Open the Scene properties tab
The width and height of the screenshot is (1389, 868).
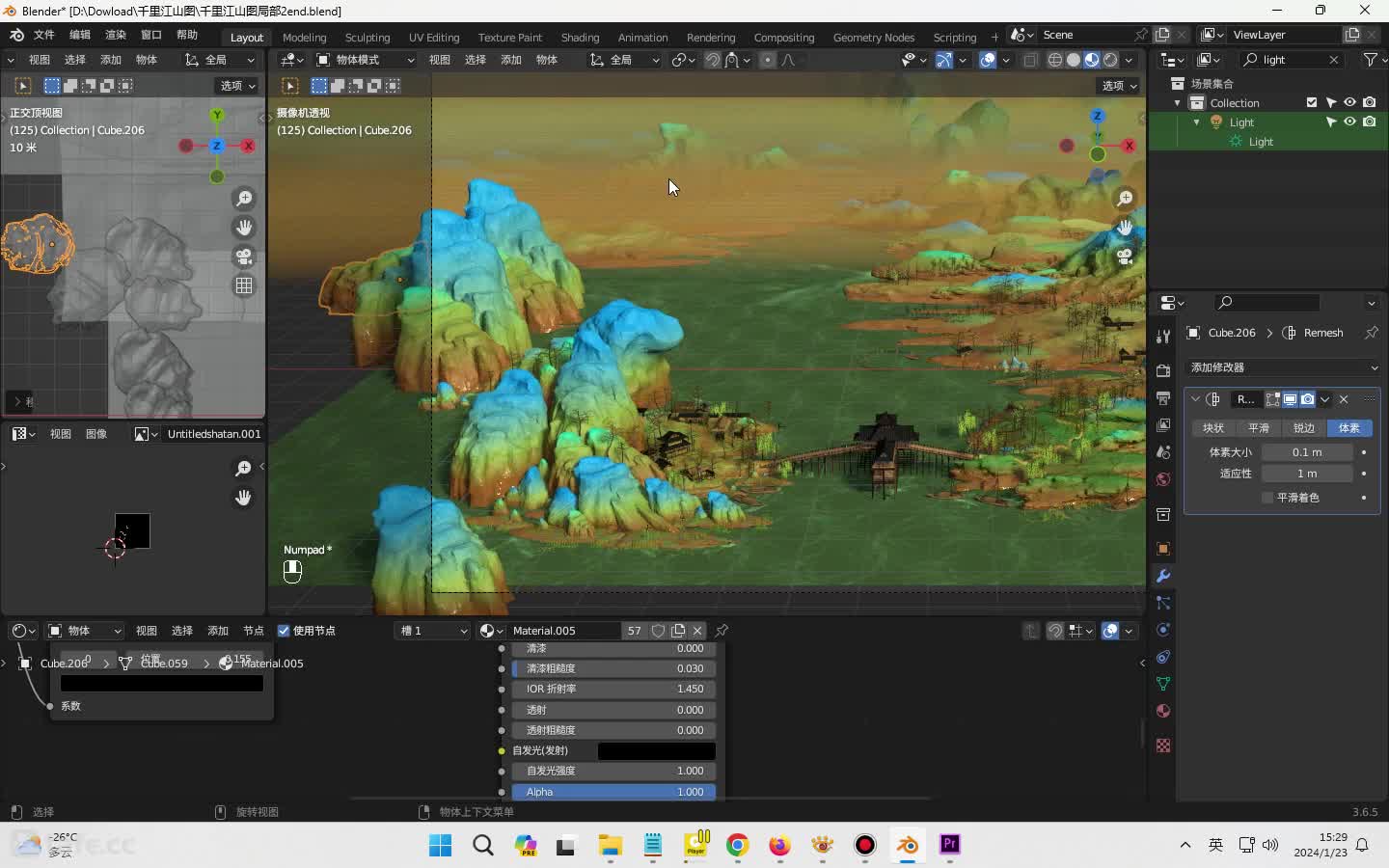1163,452
